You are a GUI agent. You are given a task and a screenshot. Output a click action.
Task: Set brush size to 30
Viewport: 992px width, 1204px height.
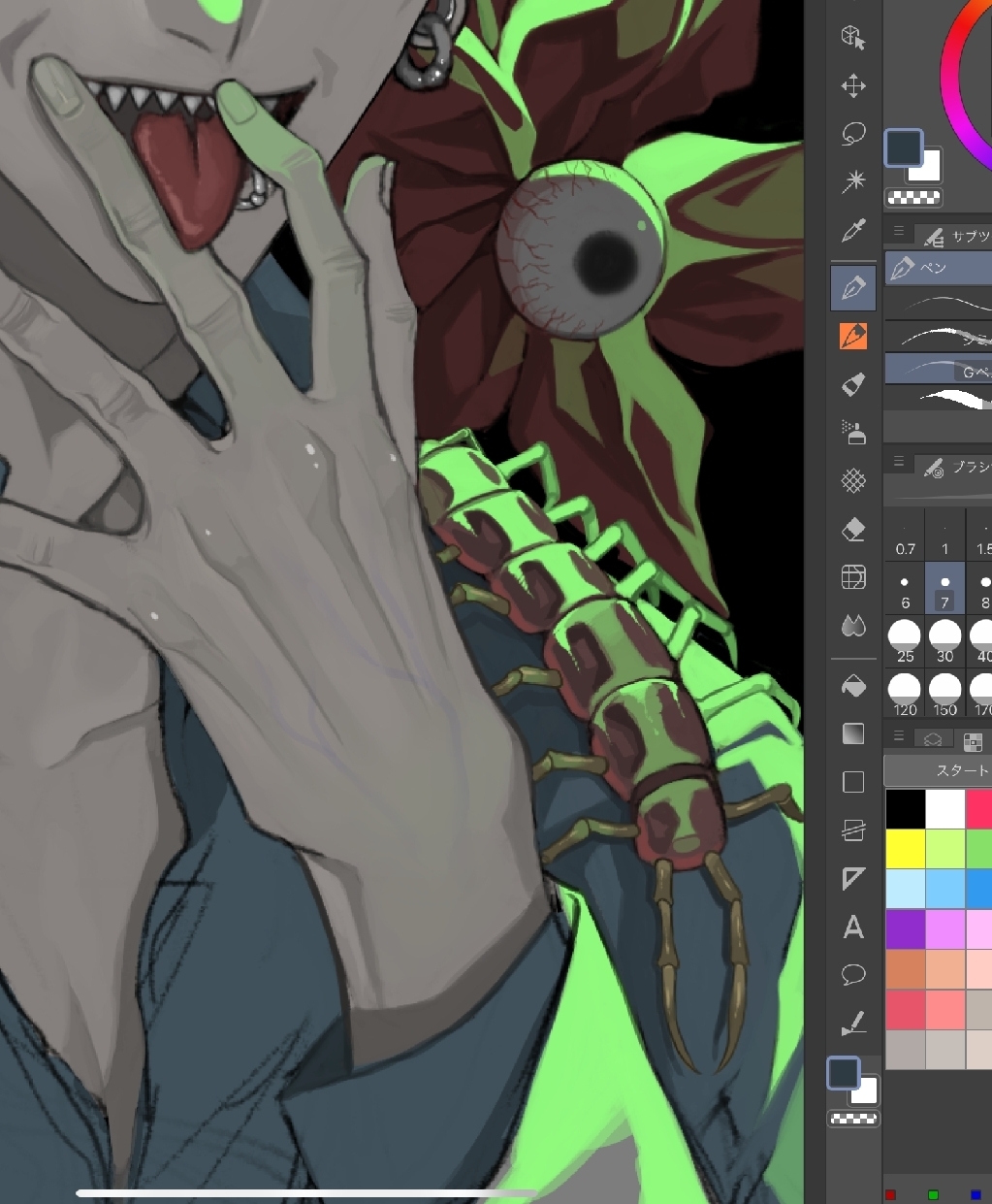(x=945, y=642)
